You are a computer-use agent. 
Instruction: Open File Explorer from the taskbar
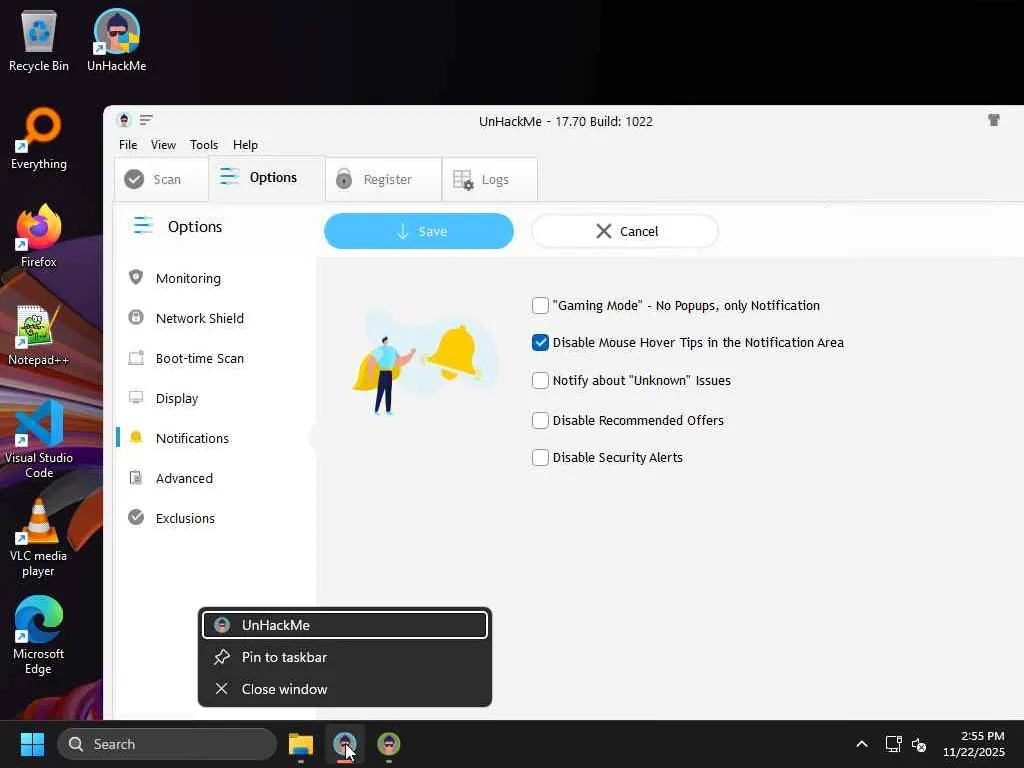[x=301, y=744]
